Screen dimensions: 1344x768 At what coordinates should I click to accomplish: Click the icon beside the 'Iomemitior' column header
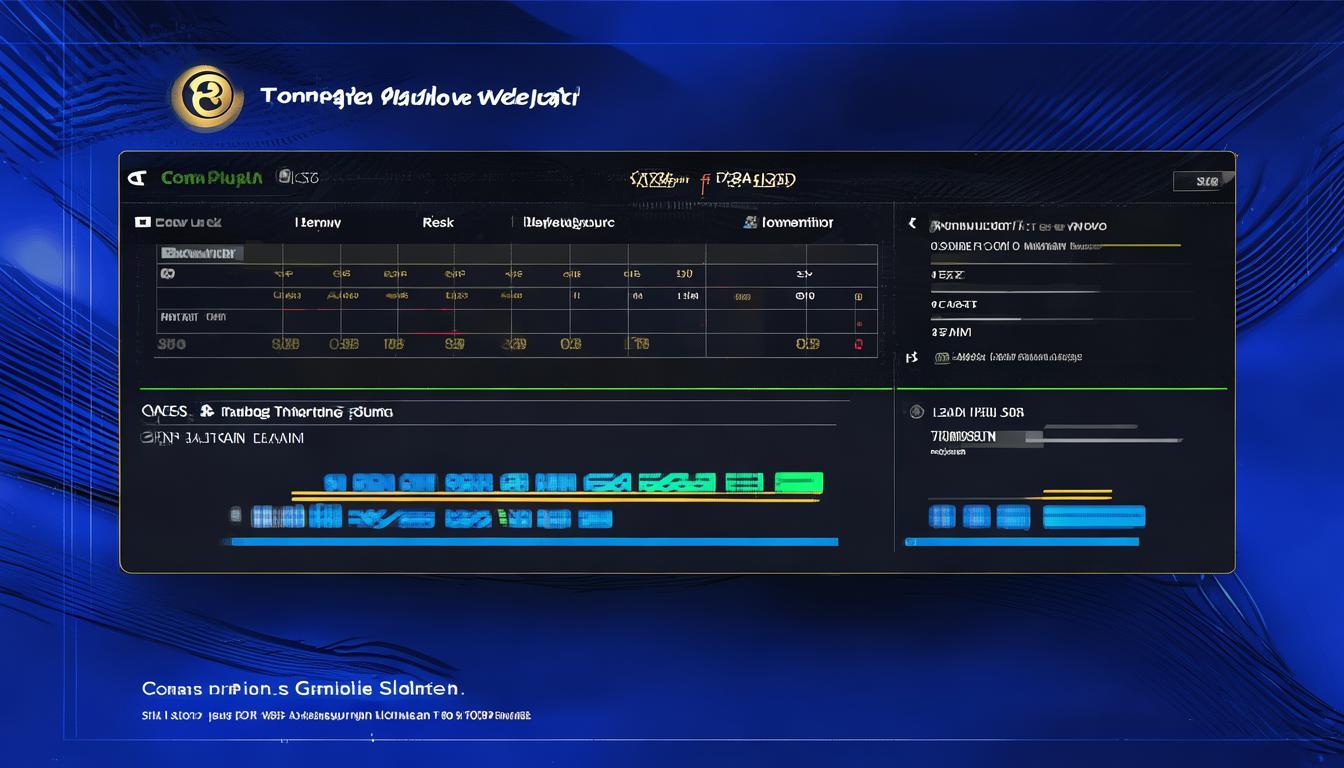tap(750, 222)
